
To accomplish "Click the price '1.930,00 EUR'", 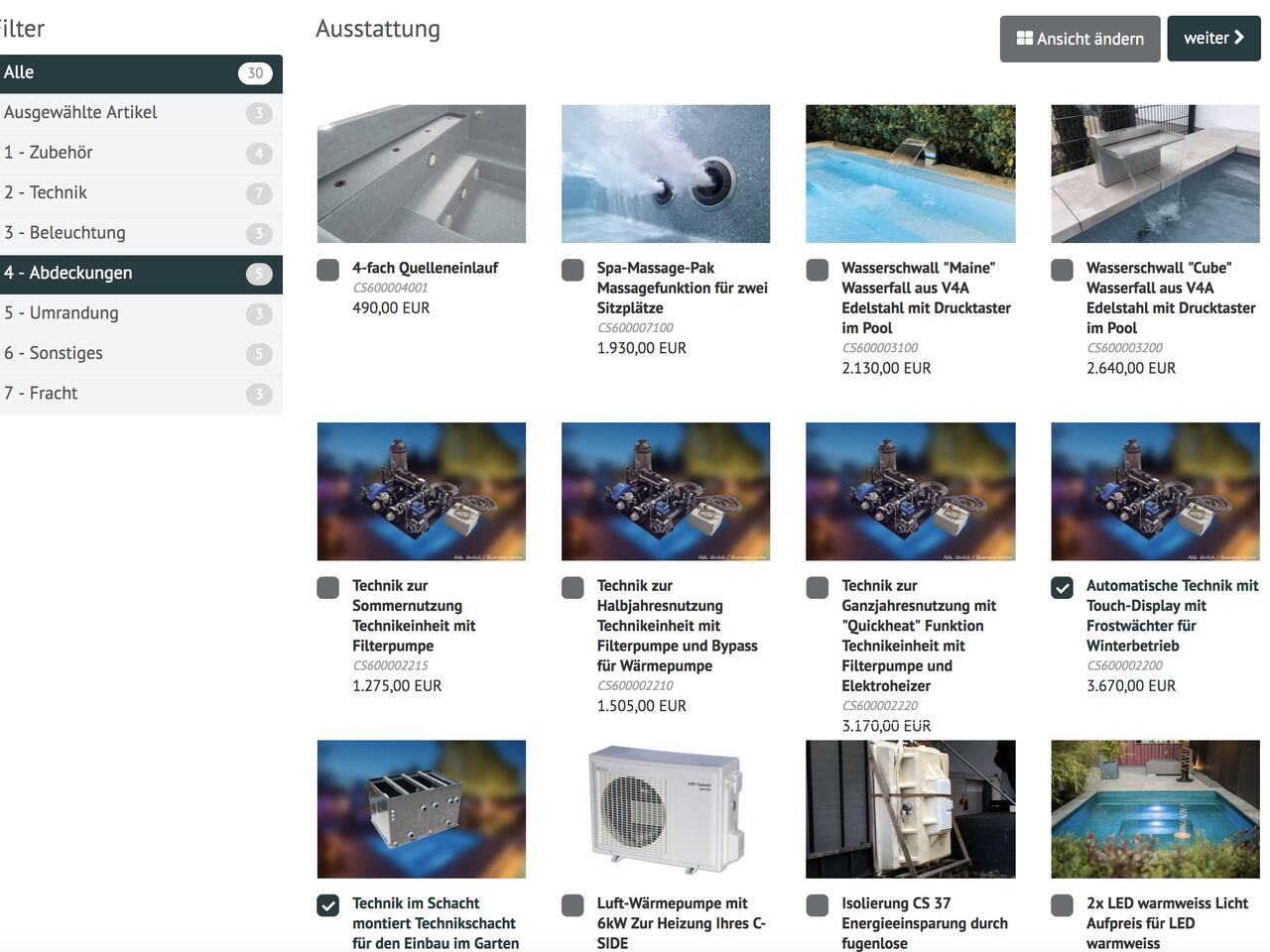I will click(x=642, y=348).
